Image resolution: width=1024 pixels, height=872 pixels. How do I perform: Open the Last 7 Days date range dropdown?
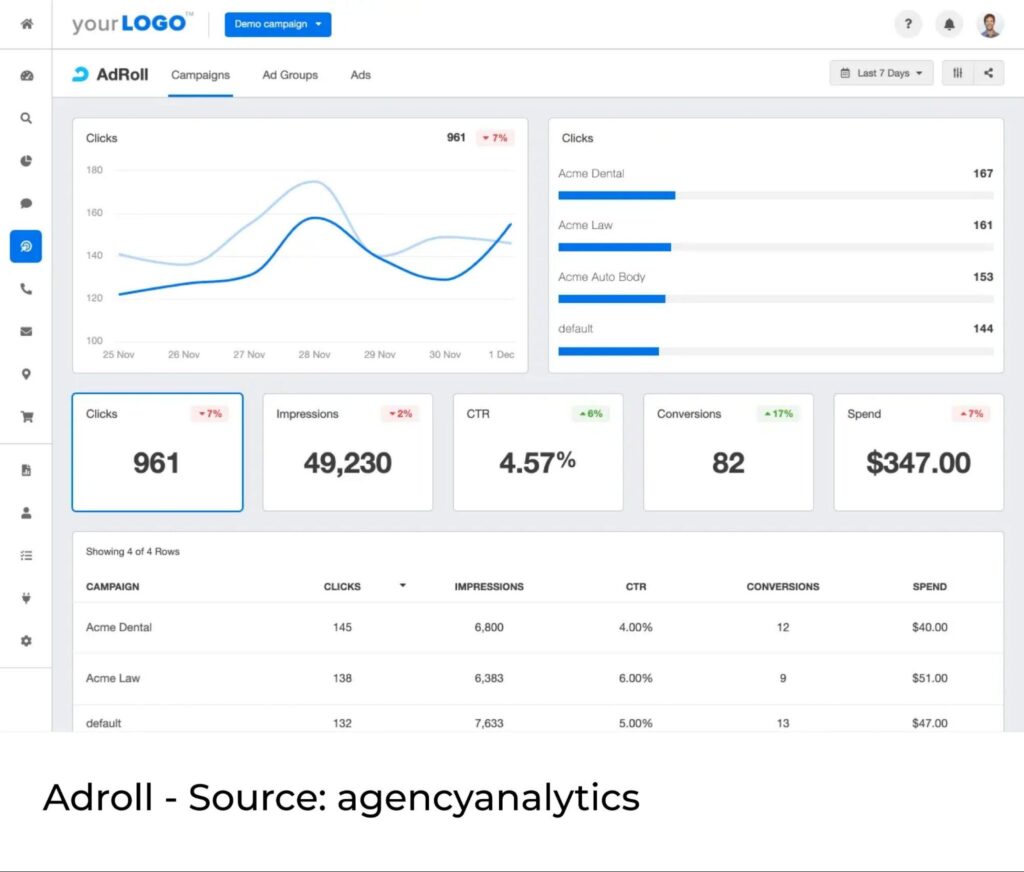pyautogui.click(x=881, y=73)
